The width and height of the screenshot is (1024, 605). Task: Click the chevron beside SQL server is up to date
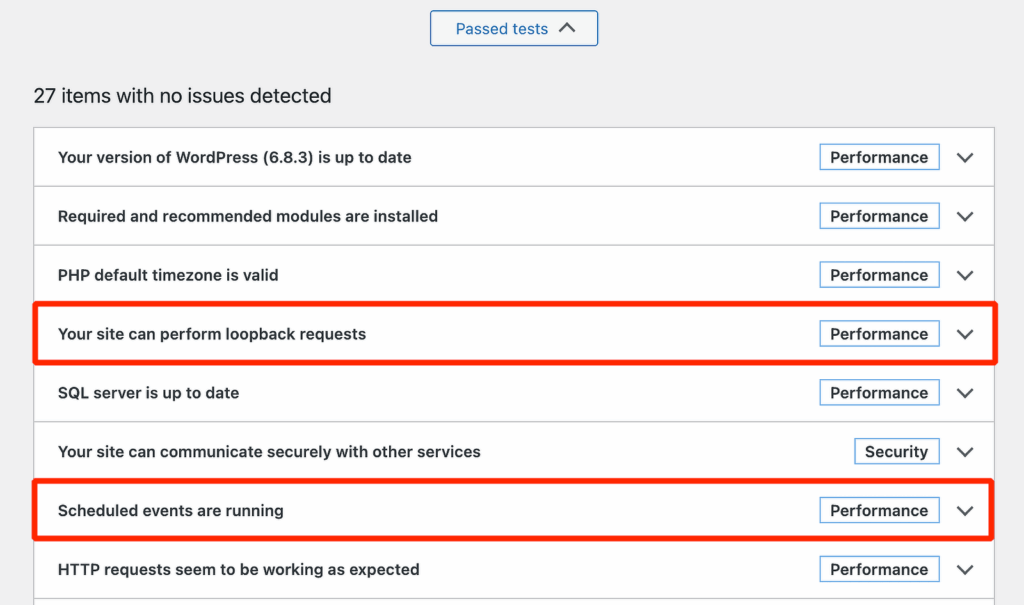click(x=964, y=394)
